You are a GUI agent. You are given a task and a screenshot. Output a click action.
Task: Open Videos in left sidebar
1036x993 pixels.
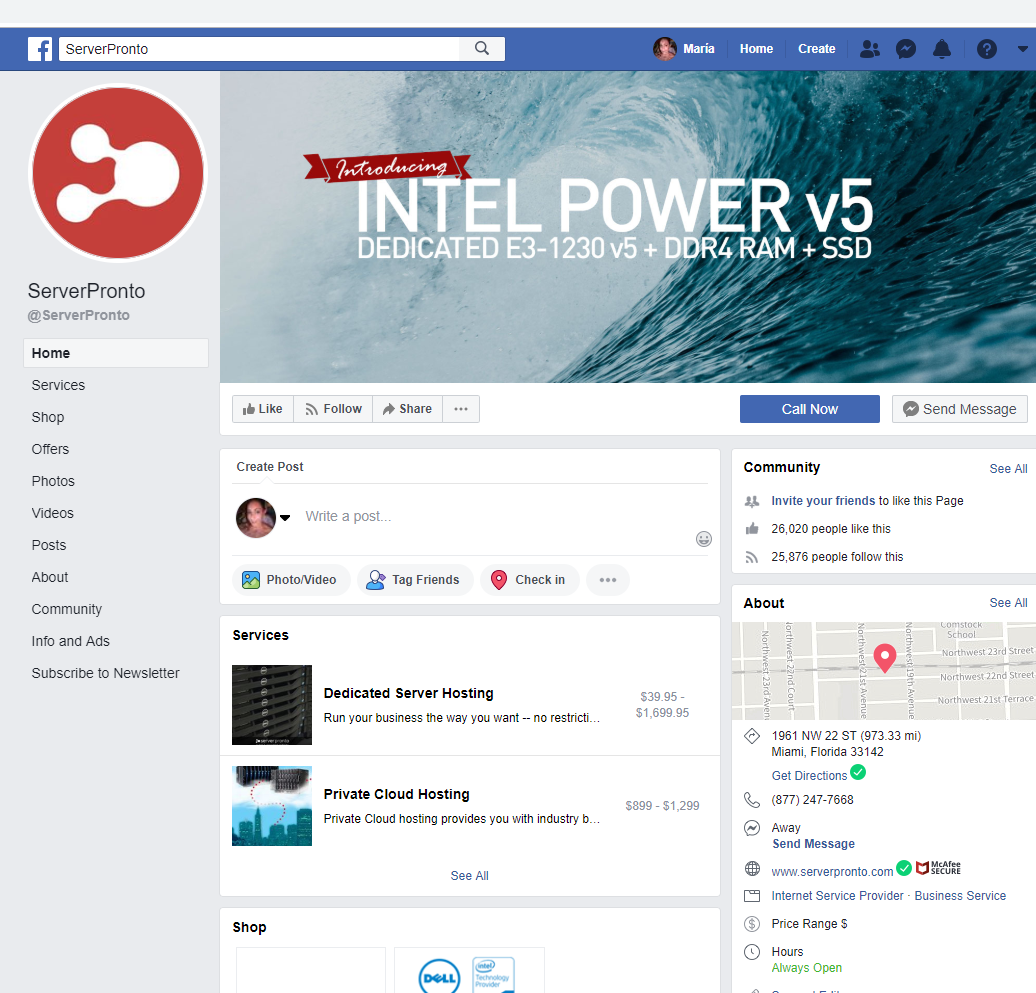click(x=52, y=513)
